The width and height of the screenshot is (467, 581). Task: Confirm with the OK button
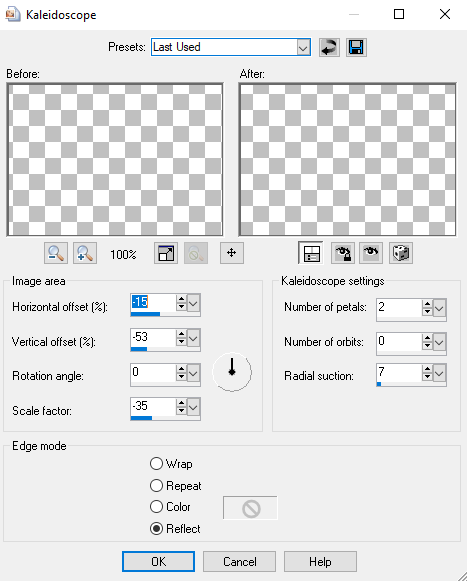coord(158,562)
